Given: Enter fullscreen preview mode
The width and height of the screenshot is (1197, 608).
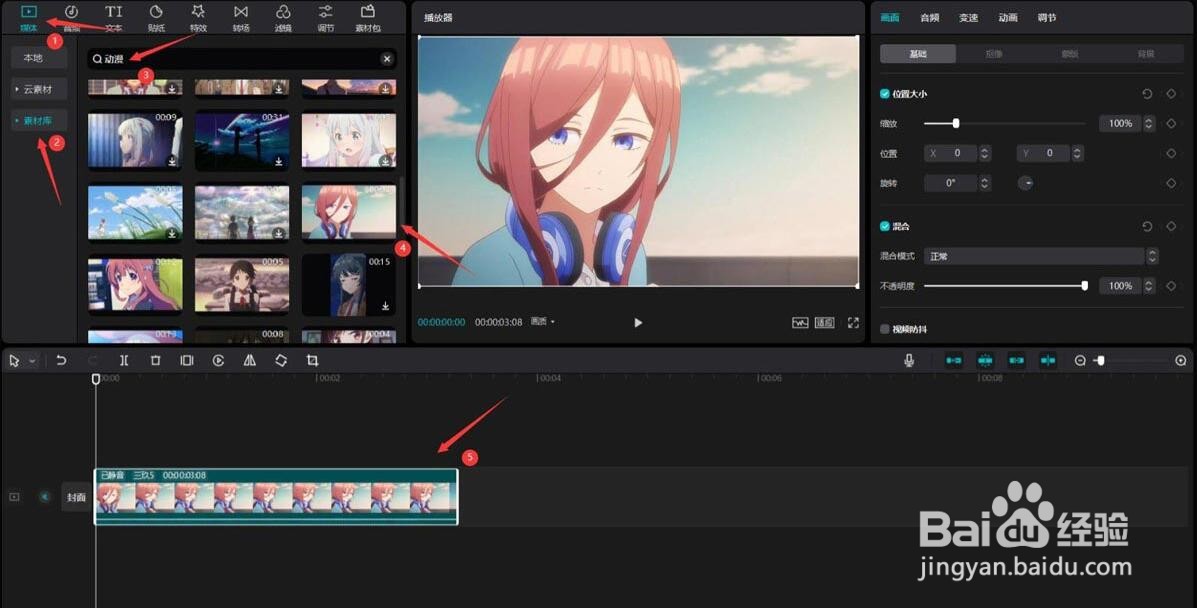Looking at the screenshot, I should pyautogui.click(x=853, y=322).
